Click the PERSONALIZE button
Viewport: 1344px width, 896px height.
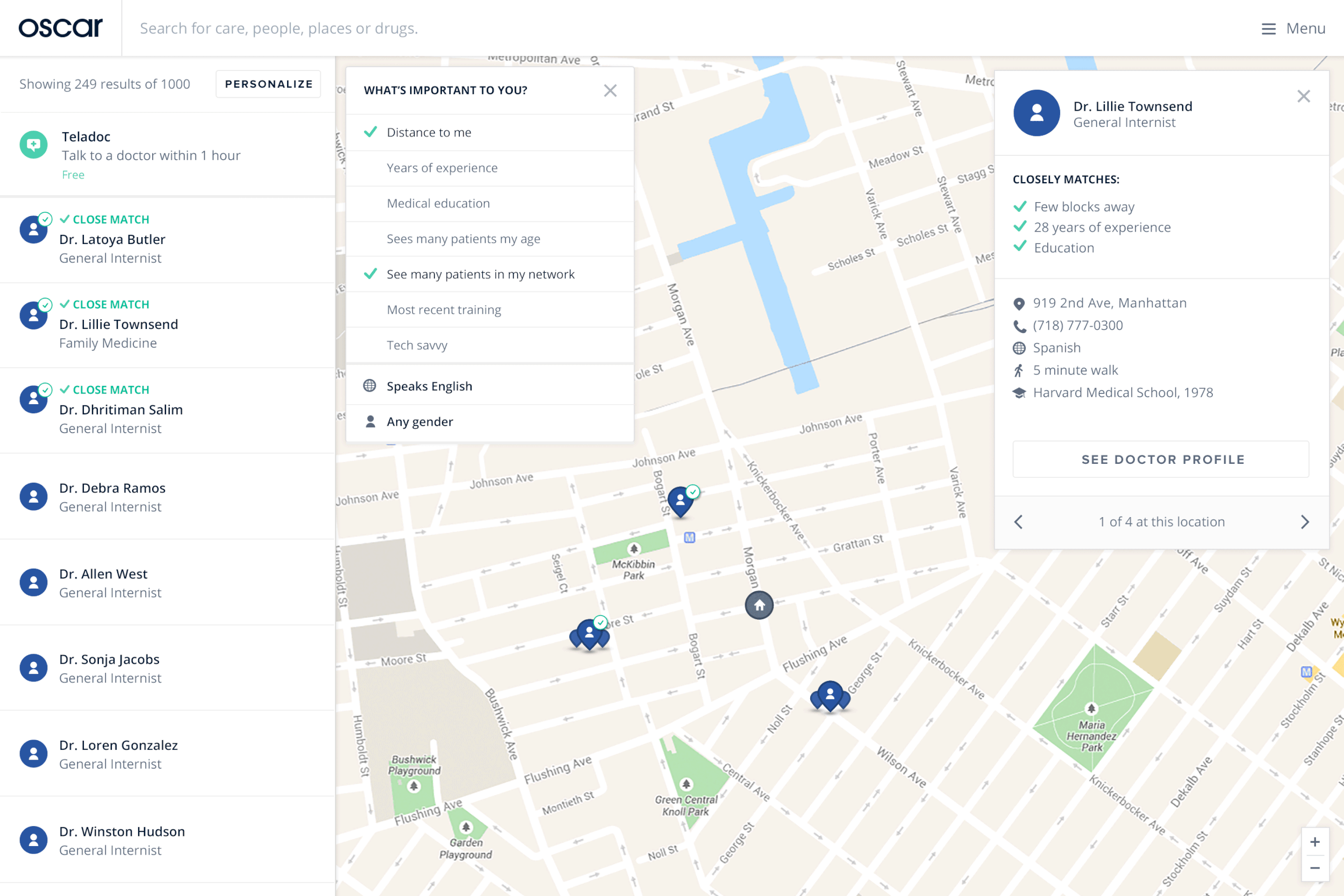(x=269, y=84)
